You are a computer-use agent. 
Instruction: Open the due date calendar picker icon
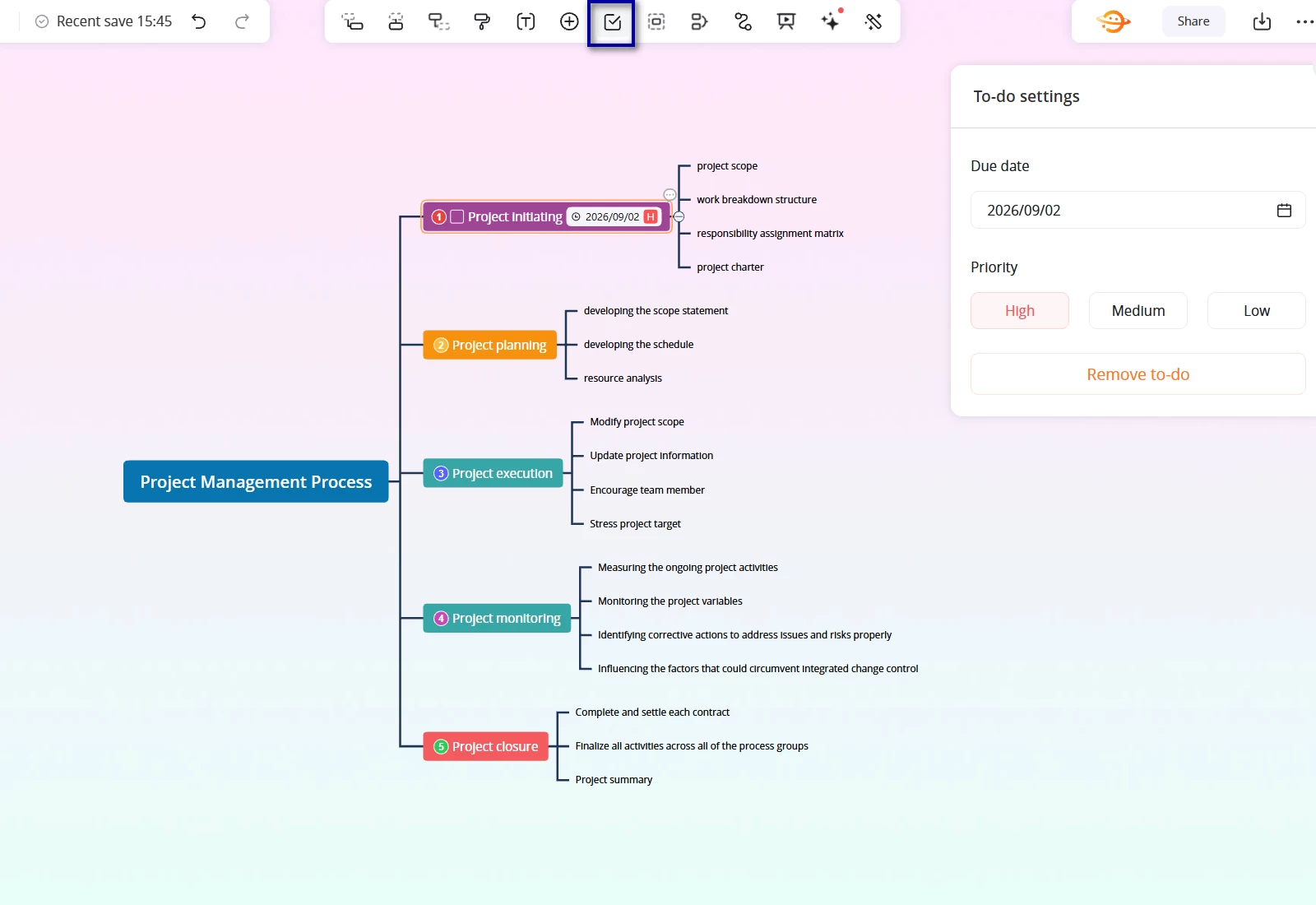tap(1284, 211)
